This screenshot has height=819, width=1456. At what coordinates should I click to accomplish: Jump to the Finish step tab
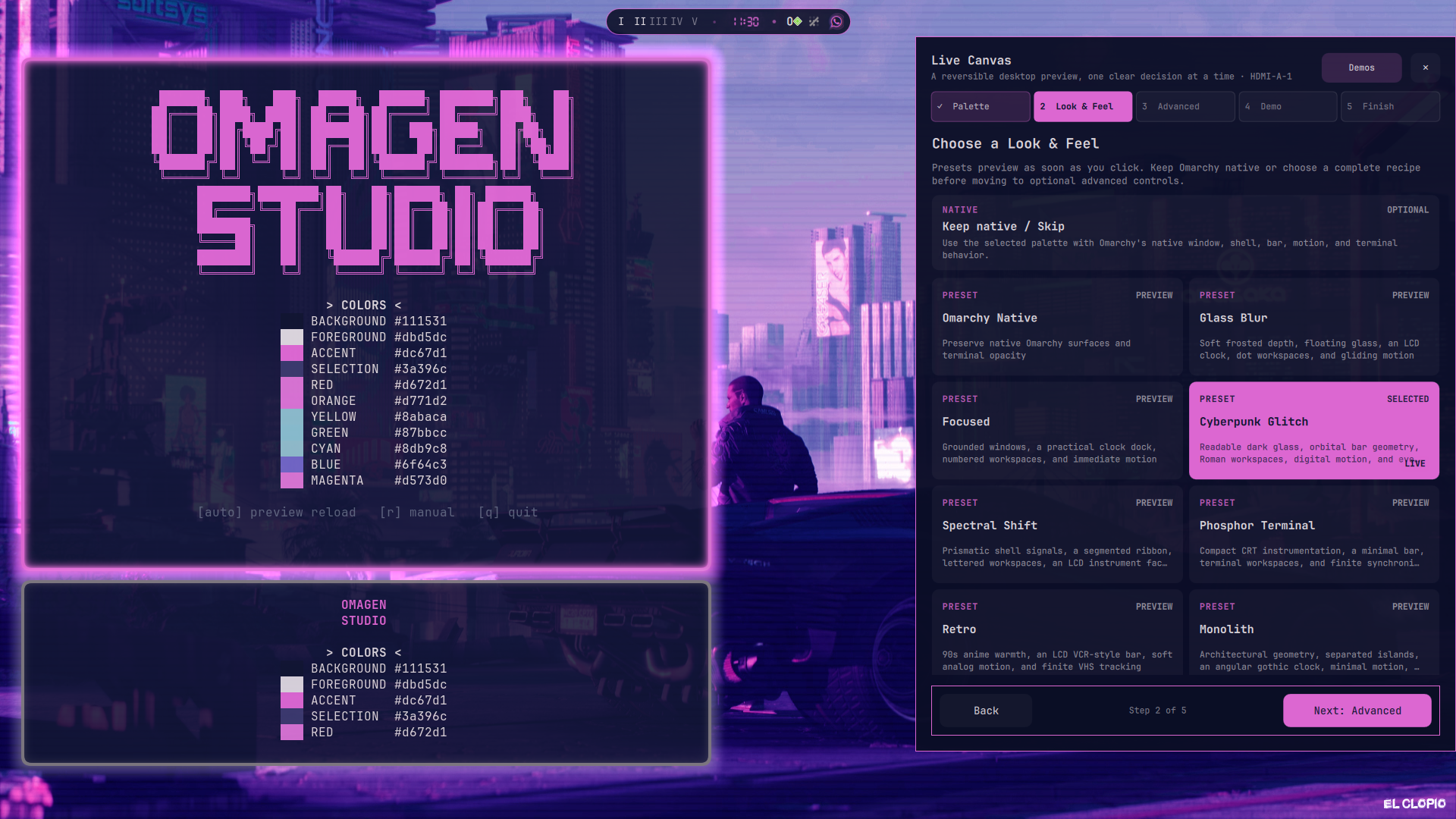pyautogui.click(x=1390, y=106)
